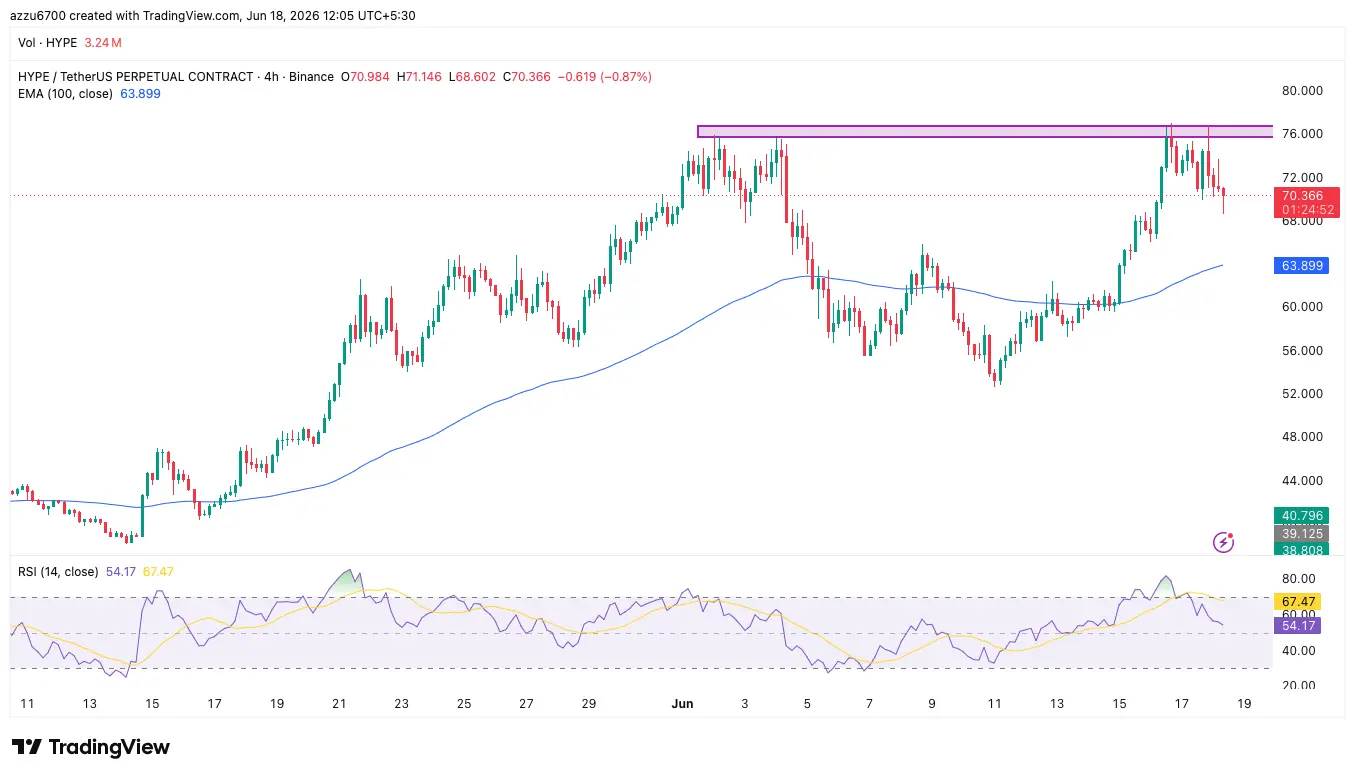Click the red 70.366 current price label

pyautogui.click(x=1306, y=196)
